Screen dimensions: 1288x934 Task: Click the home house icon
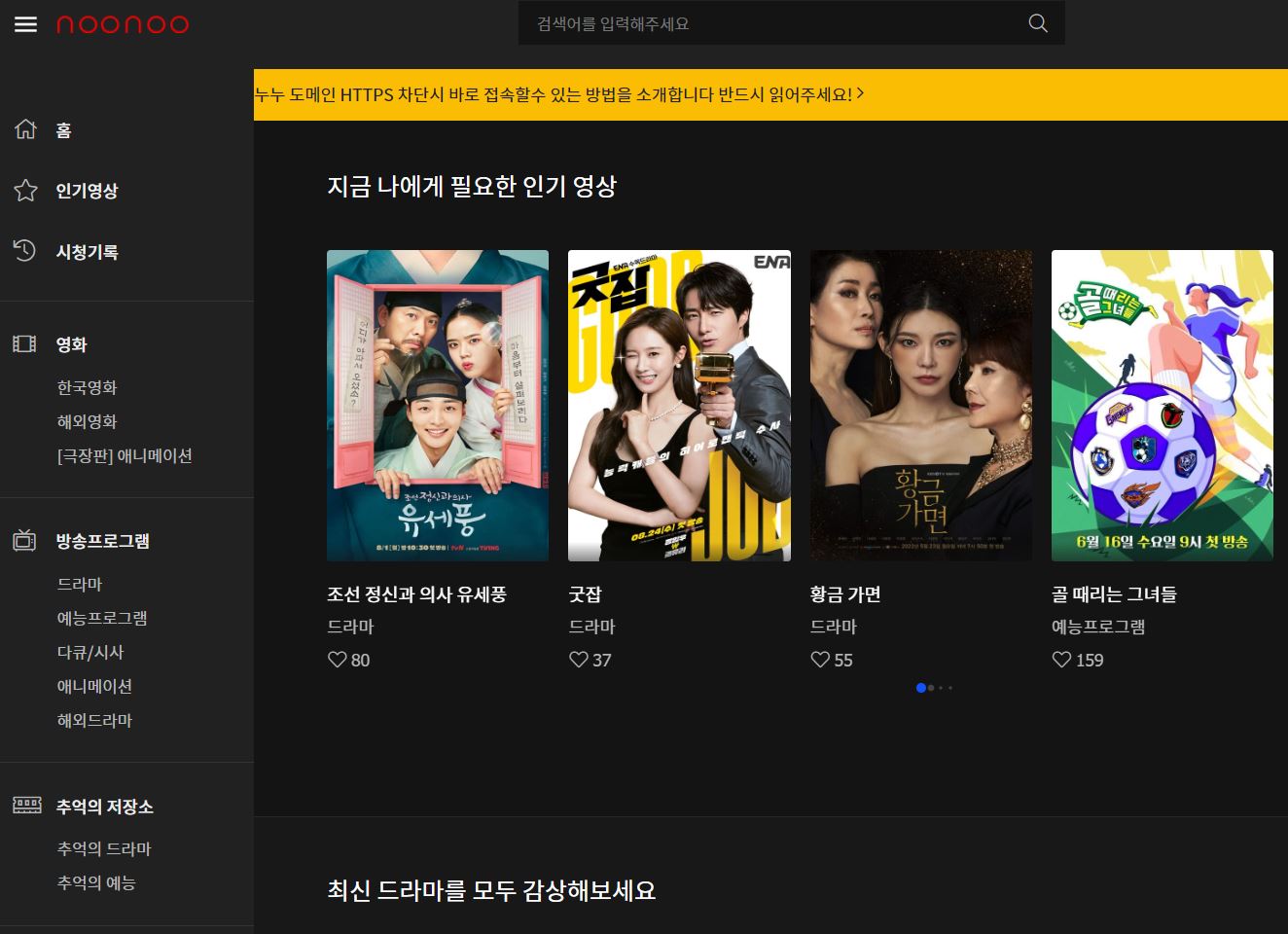pyautogui.click(x=25, y=128)
